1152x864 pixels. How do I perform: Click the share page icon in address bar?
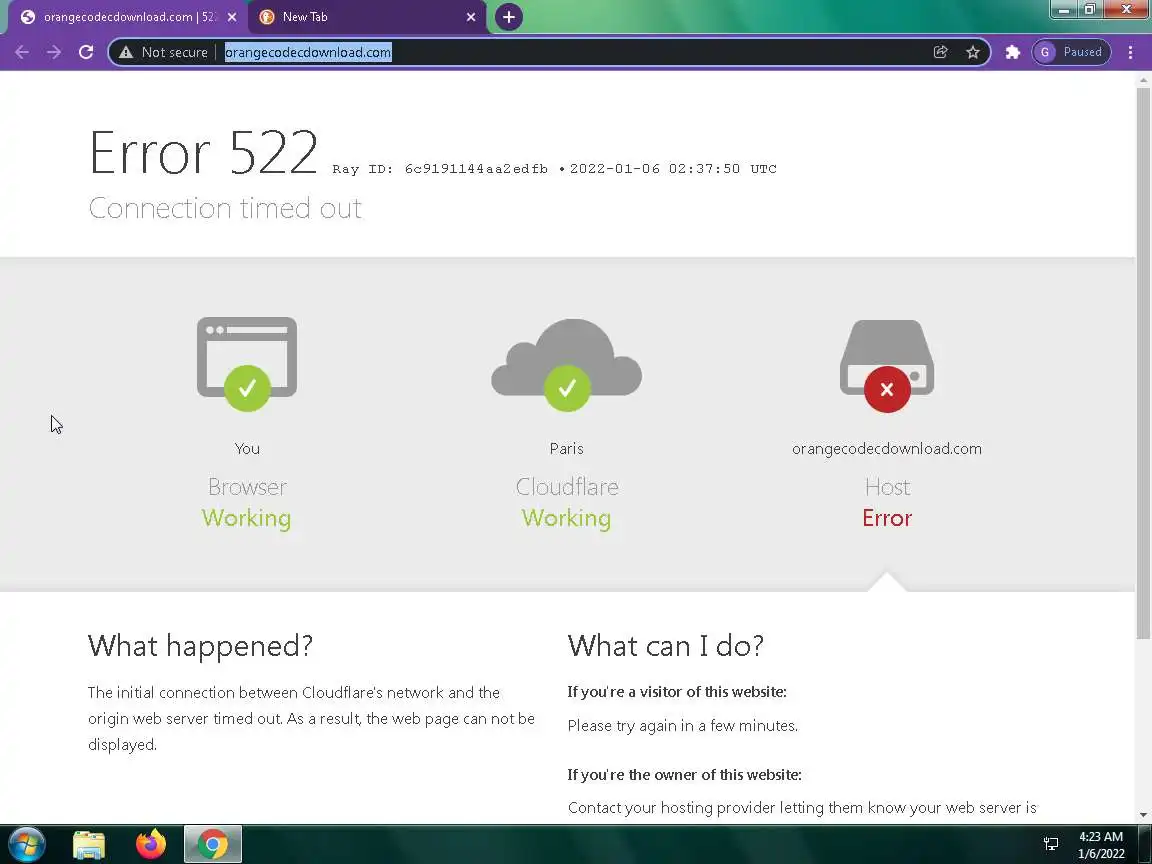click(940, 52)
